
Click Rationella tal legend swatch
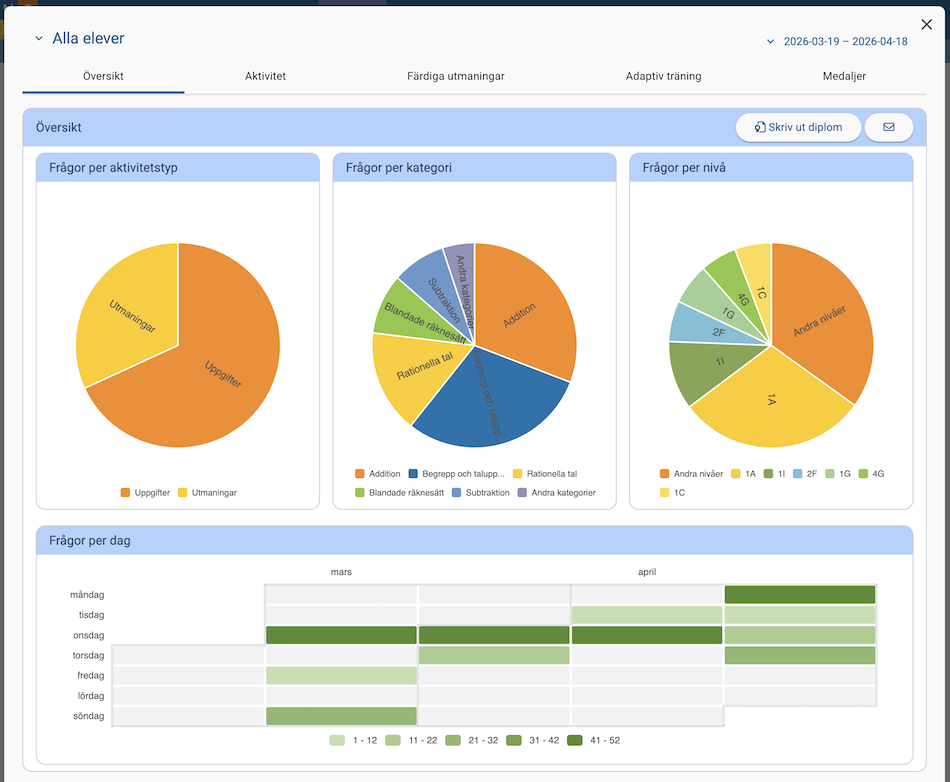[518, 474]
